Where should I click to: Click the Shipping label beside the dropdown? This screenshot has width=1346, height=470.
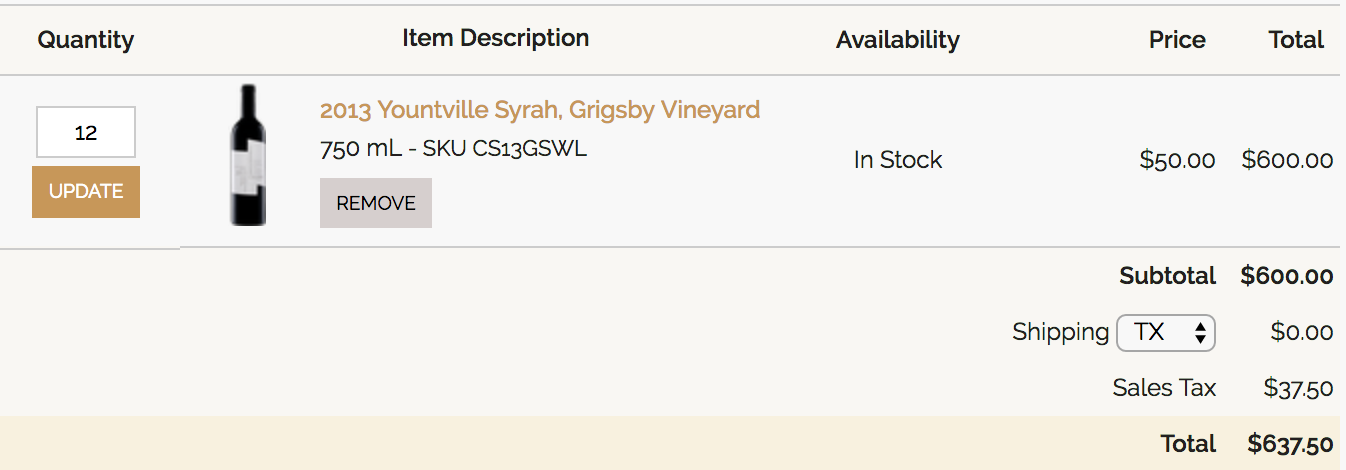[x=1060, y=332]
